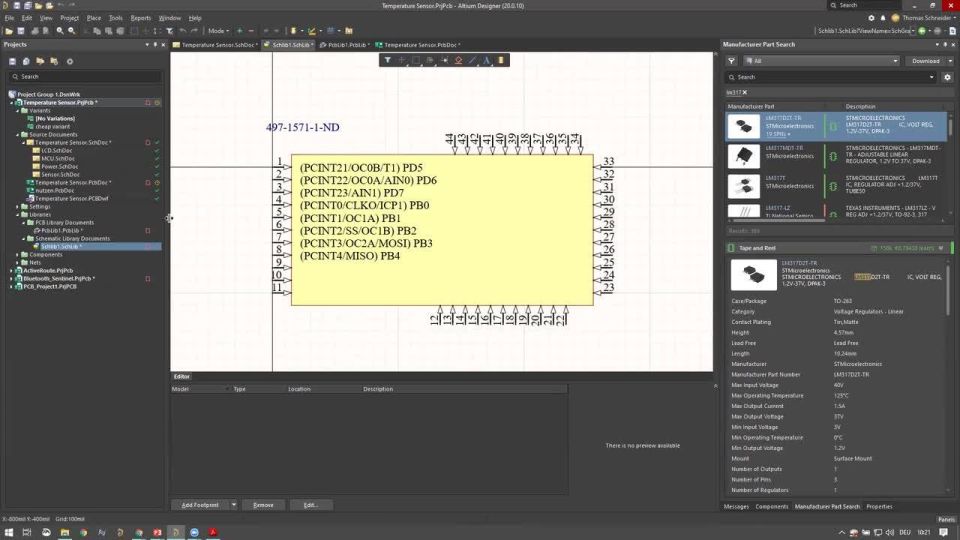
Task: Click the save icon in Projects panel toolbar
Action: [x=12, y=61]
